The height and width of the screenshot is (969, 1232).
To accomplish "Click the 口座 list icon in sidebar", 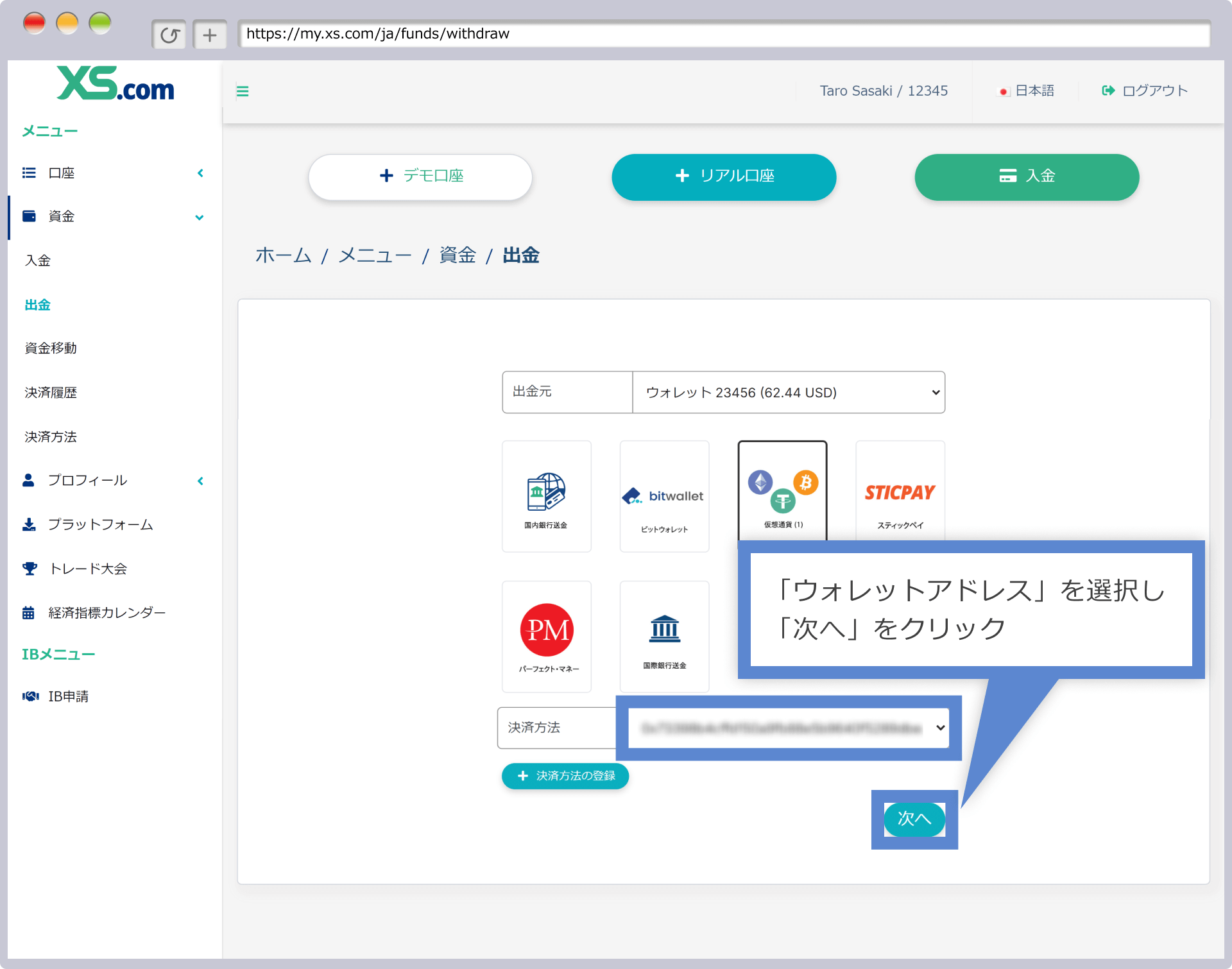I will pyautogui.click(x=29, y=173).
